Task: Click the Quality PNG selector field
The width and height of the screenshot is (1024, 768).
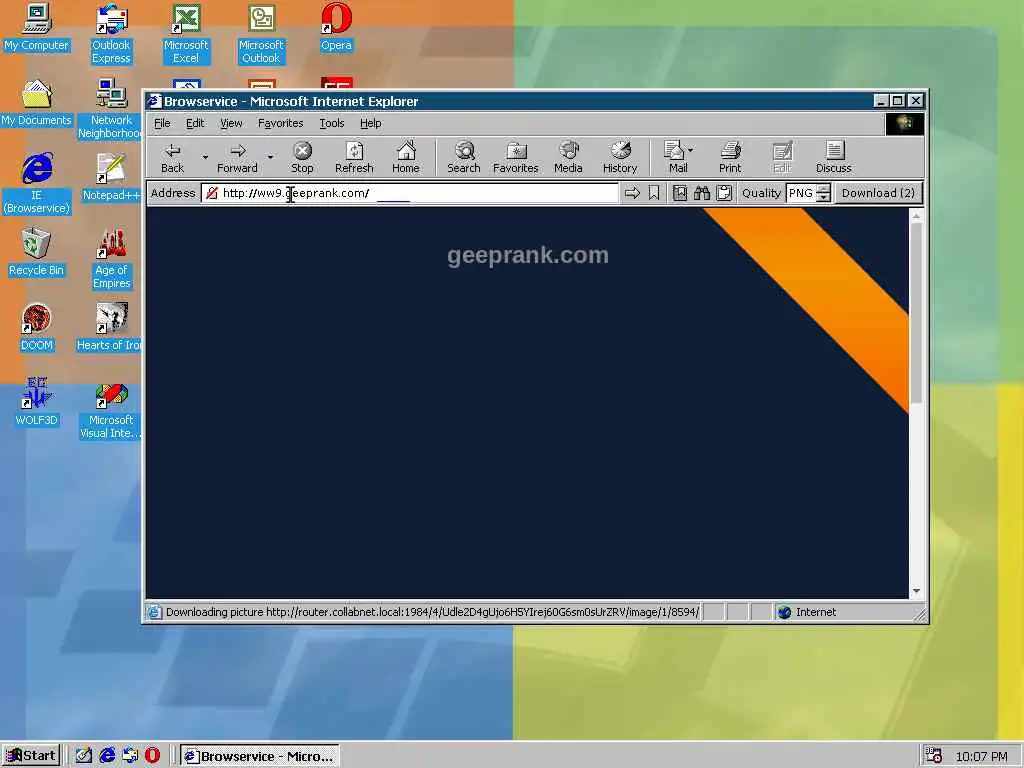Action: (801, 193)
